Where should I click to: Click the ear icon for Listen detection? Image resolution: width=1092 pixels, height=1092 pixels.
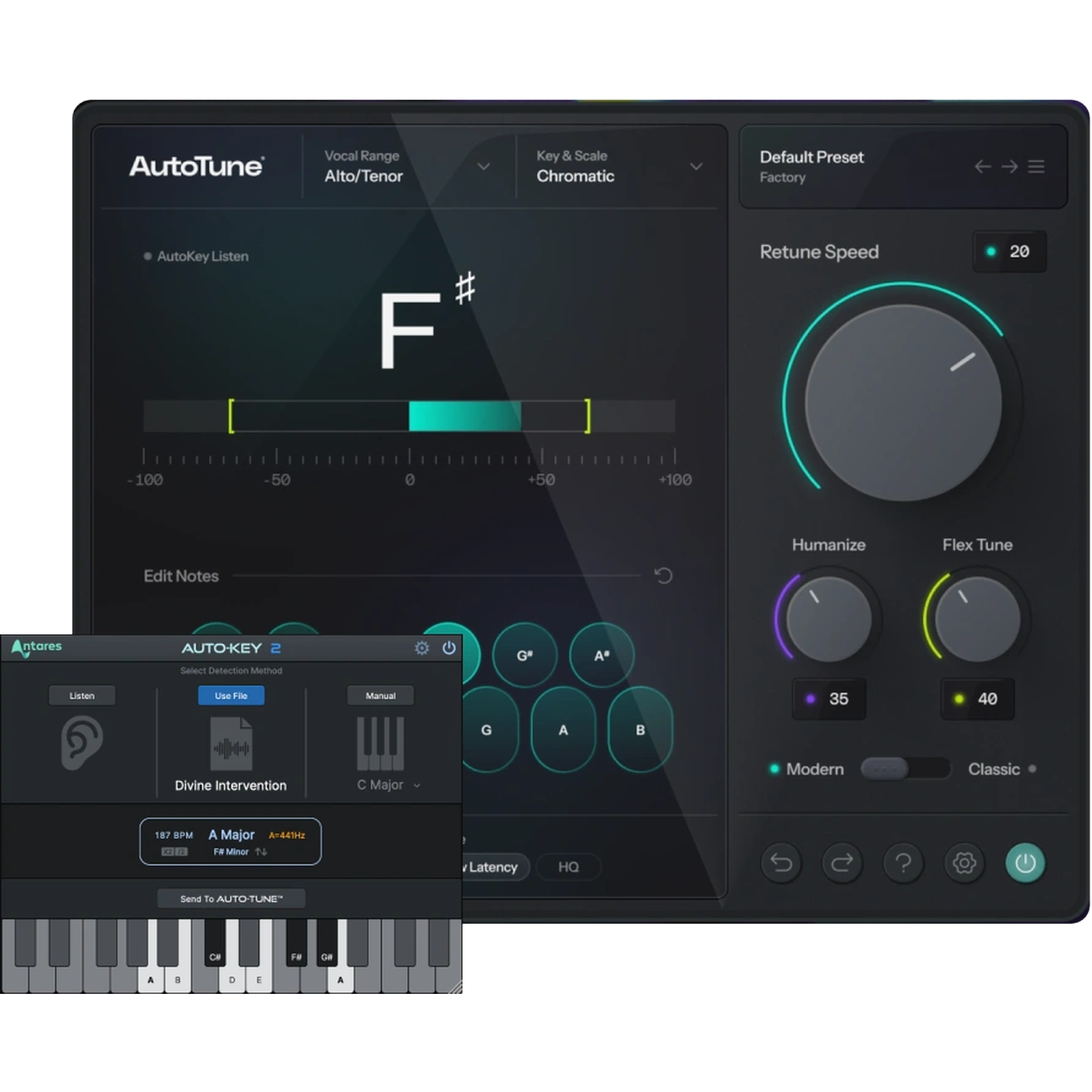pyautogui.click(x=81, y=743)
